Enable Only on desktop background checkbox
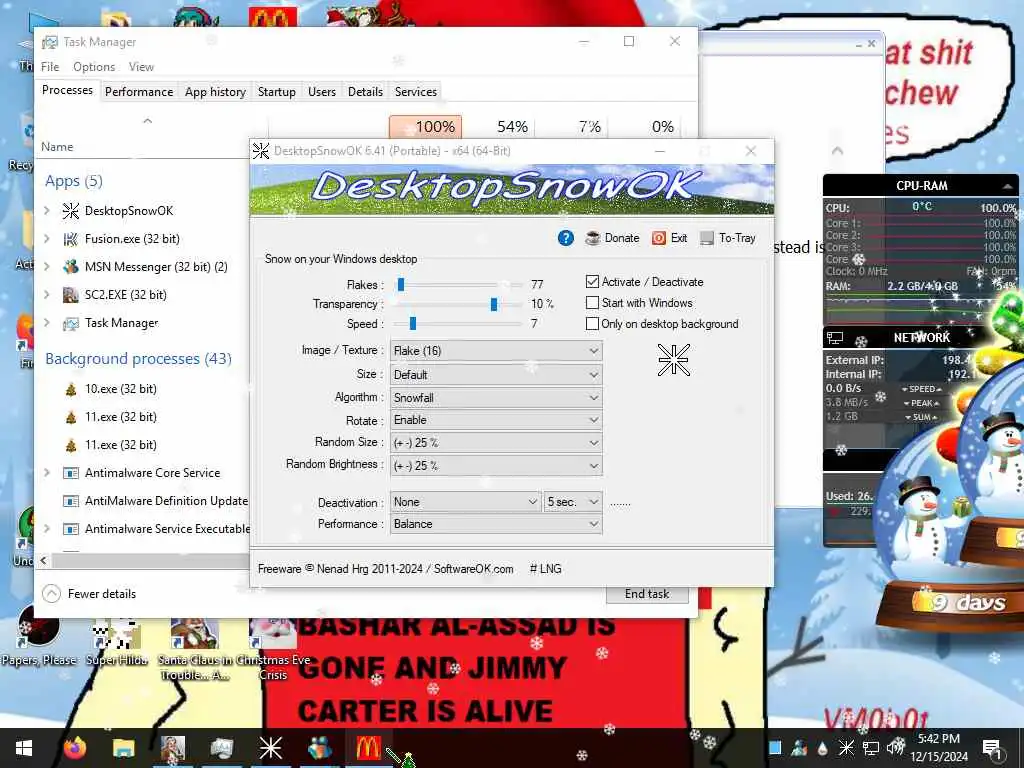 click(592, 323)
